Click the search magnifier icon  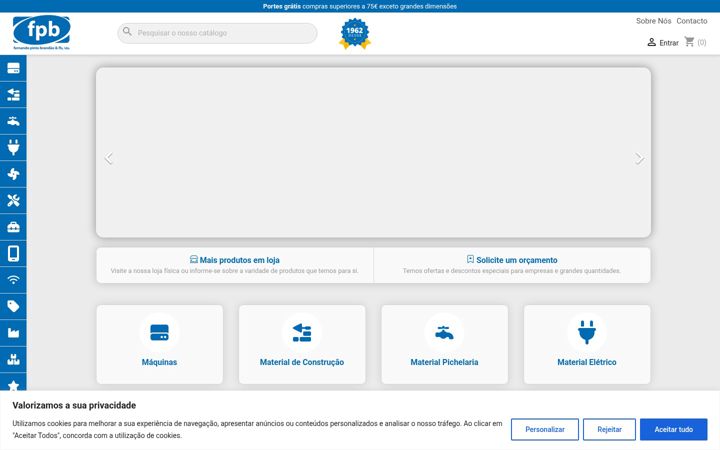(x=127, y=32)
